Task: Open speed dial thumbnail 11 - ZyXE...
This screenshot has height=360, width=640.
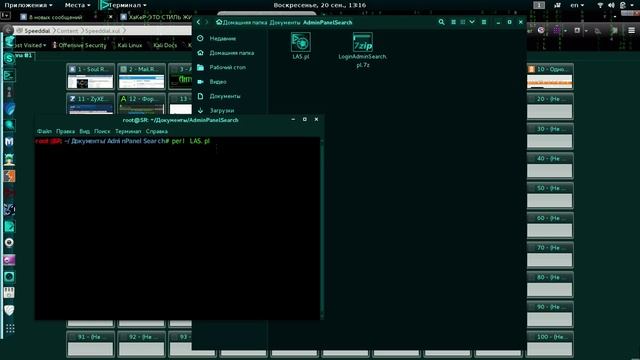Action: click(x=91, y=104)
